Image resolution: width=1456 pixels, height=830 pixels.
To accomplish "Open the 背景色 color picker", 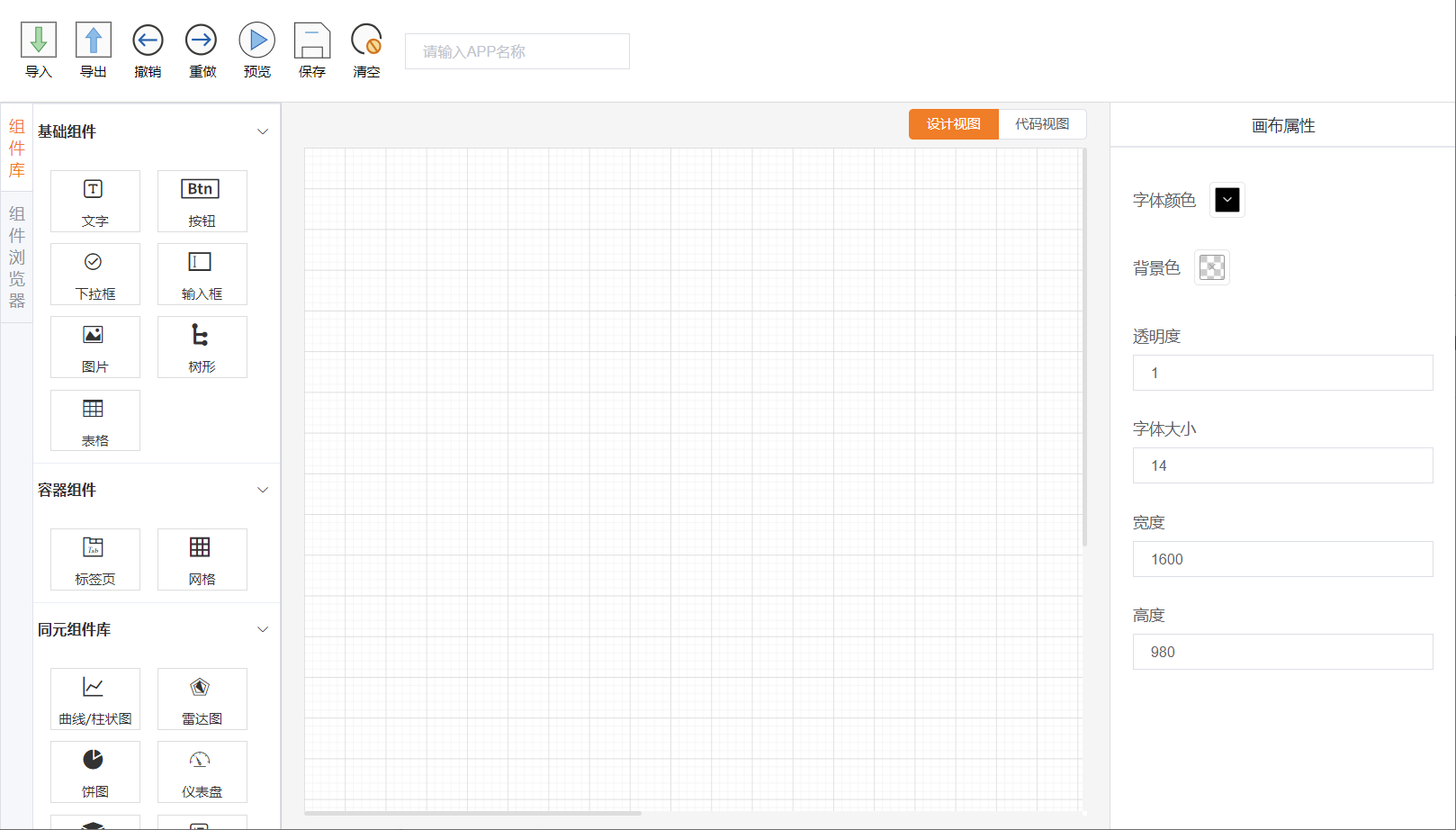I will pos(1212,267).
